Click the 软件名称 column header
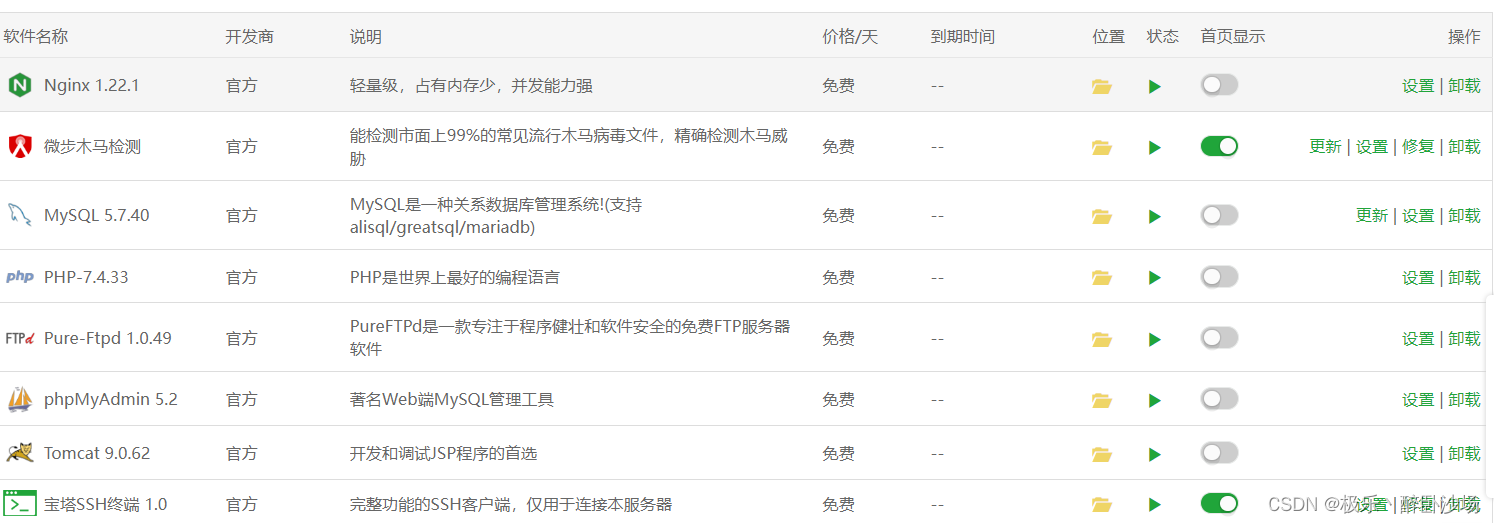The image size is (1494, 523). [36, 37]
